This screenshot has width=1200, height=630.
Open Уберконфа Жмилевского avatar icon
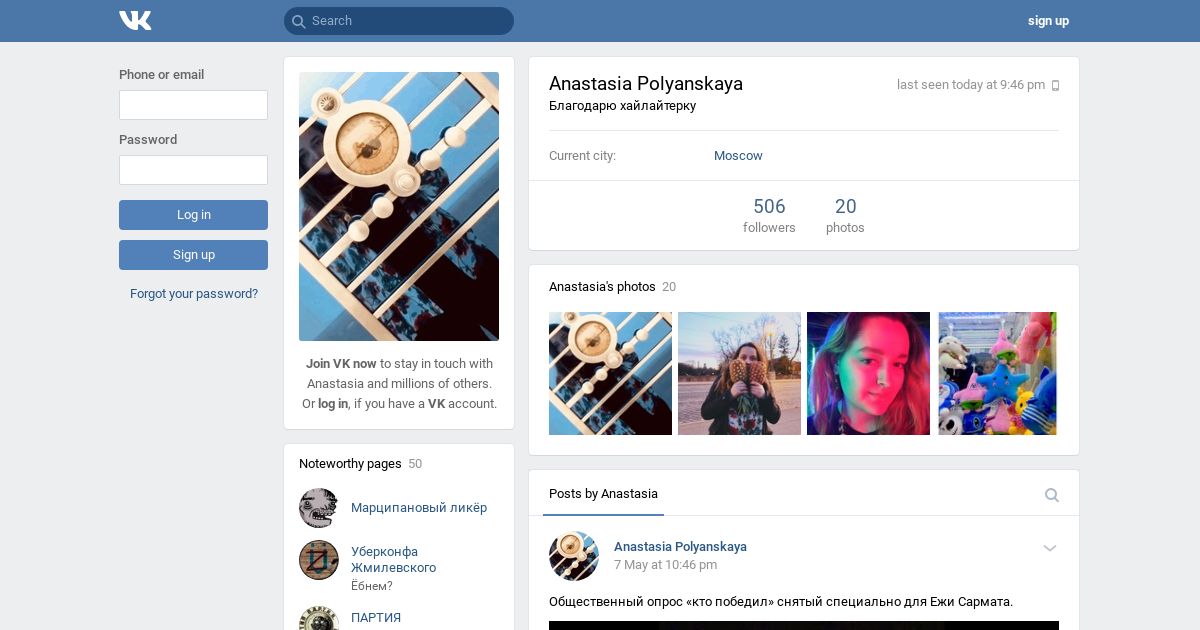point(319,560)
